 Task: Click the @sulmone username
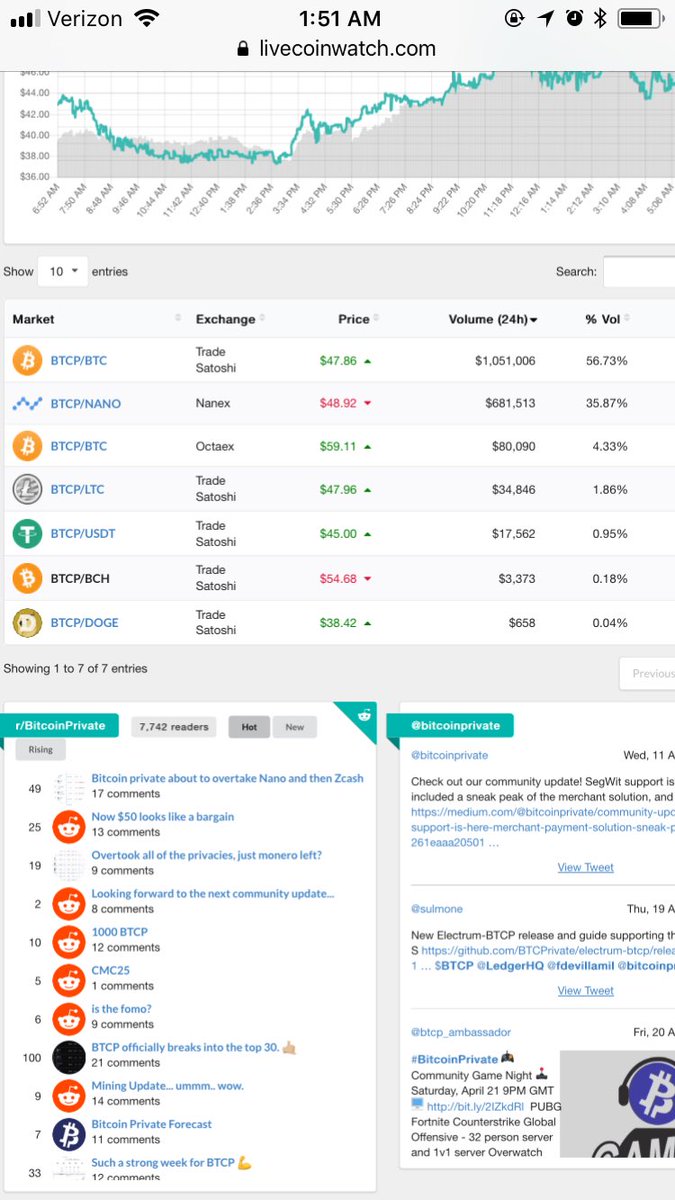435,909
